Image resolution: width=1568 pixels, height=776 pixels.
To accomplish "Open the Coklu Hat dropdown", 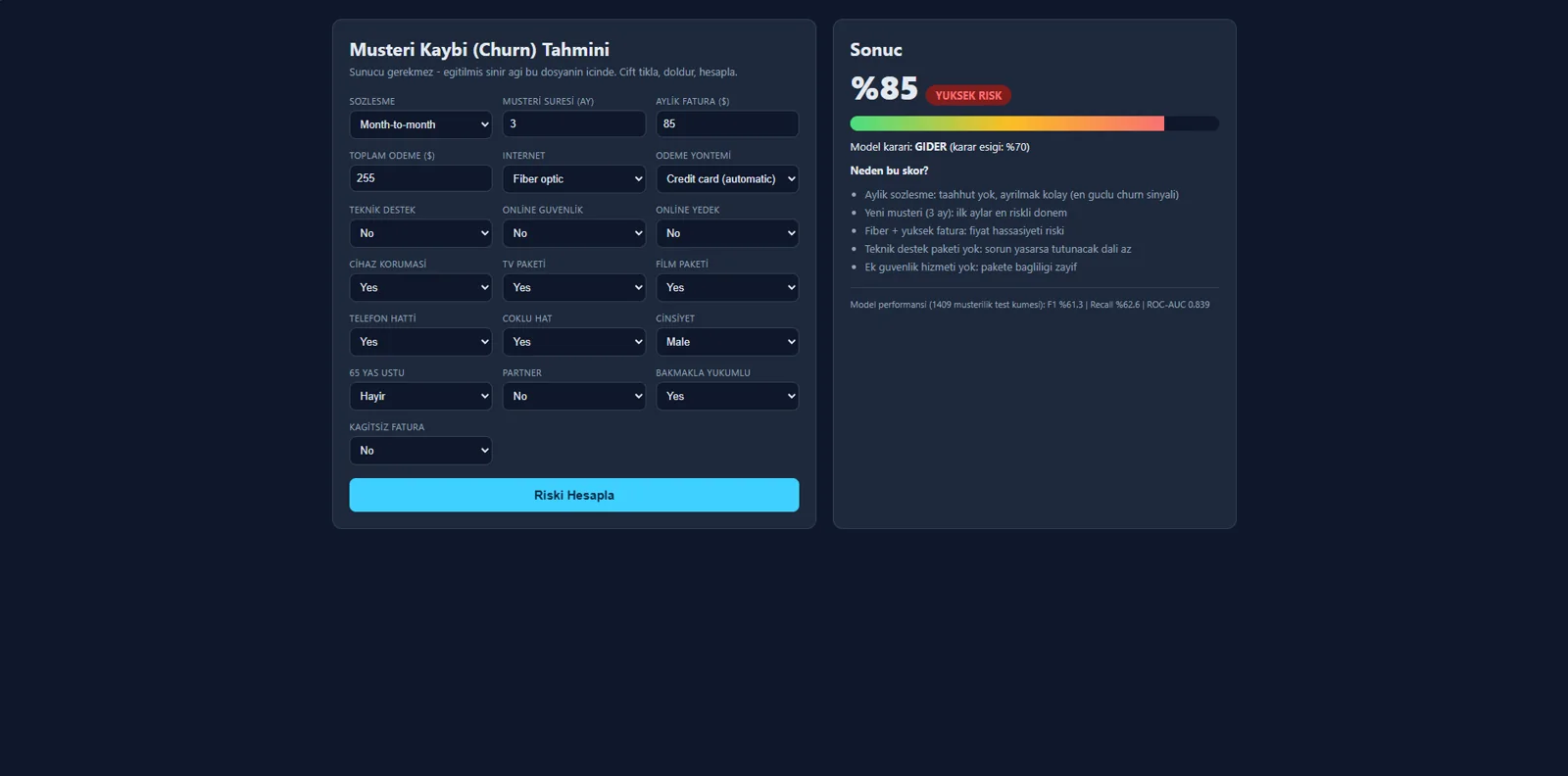I will pos(573,342).
